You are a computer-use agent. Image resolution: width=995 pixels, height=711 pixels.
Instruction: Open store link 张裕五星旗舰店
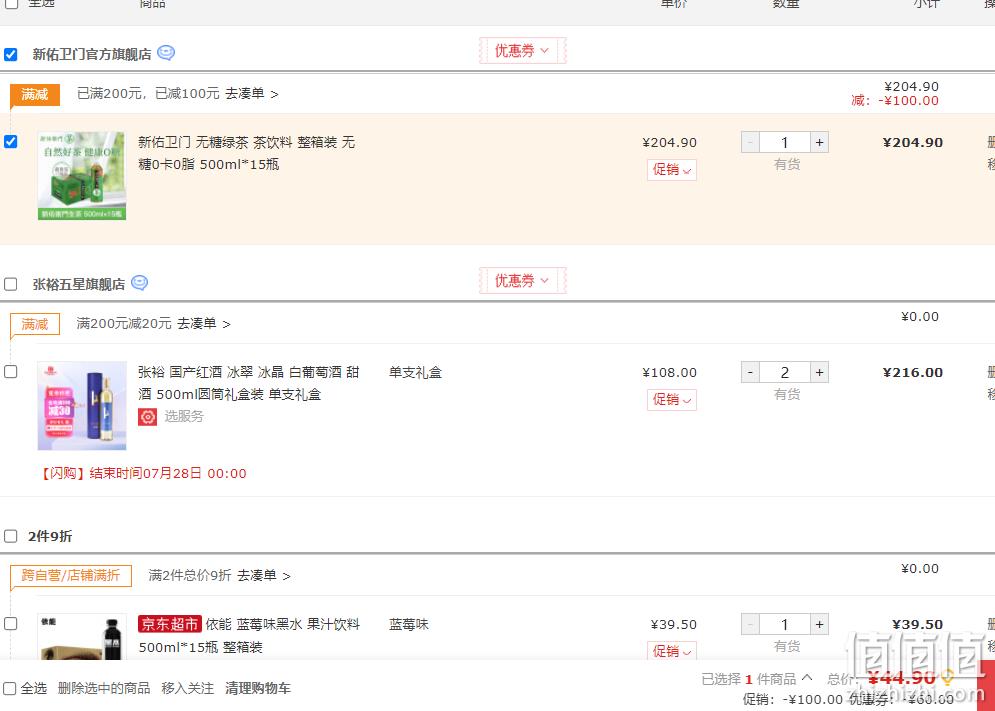(x=79, y=284)
